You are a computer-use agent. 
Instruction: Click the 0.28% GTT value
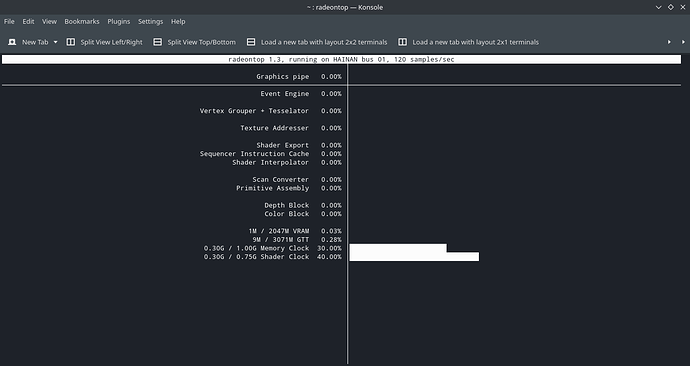click(x=331, y=240)
